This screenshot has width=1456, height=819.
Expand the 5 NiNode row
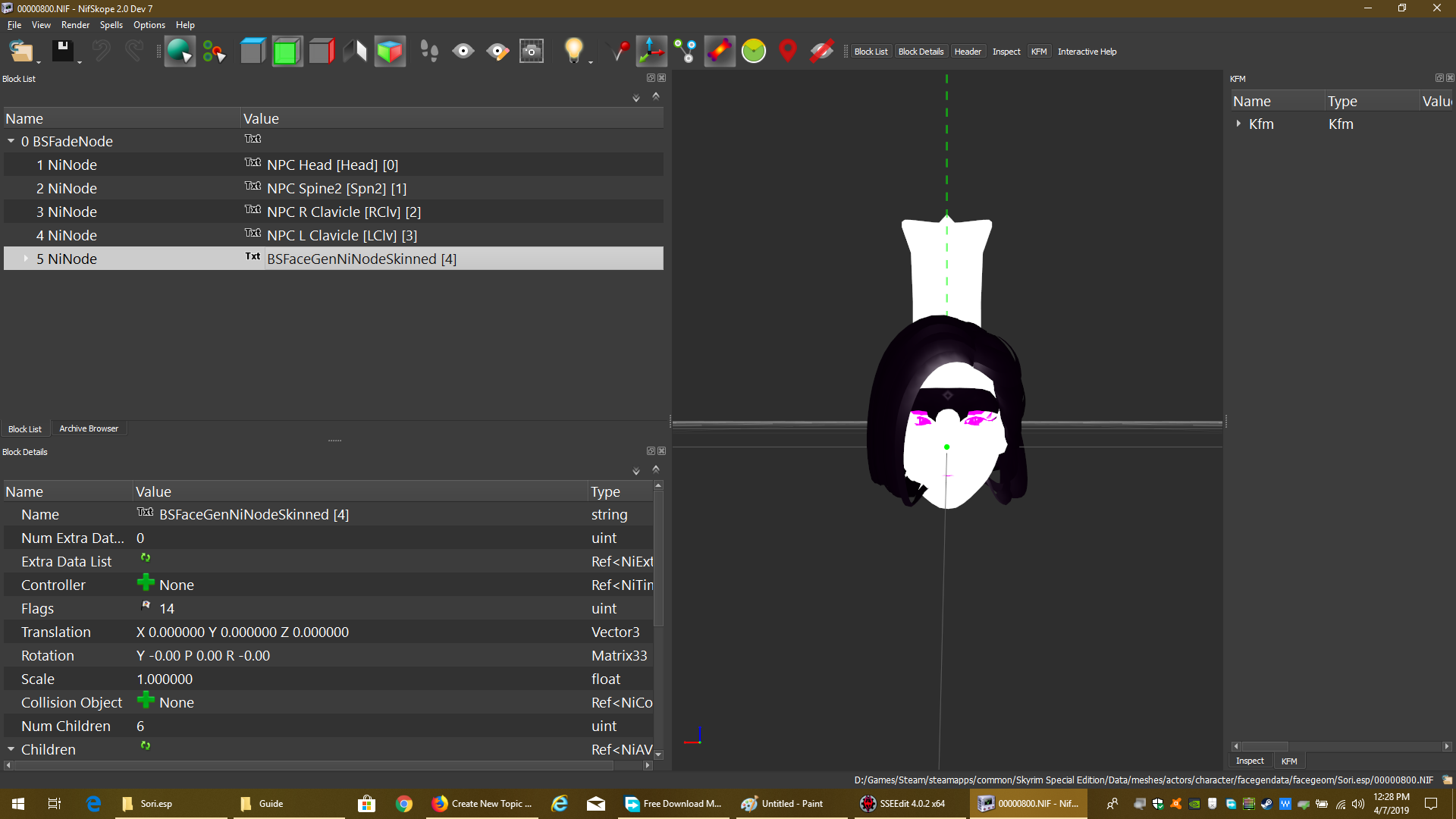pyautogui.click(x=26, y=259)
